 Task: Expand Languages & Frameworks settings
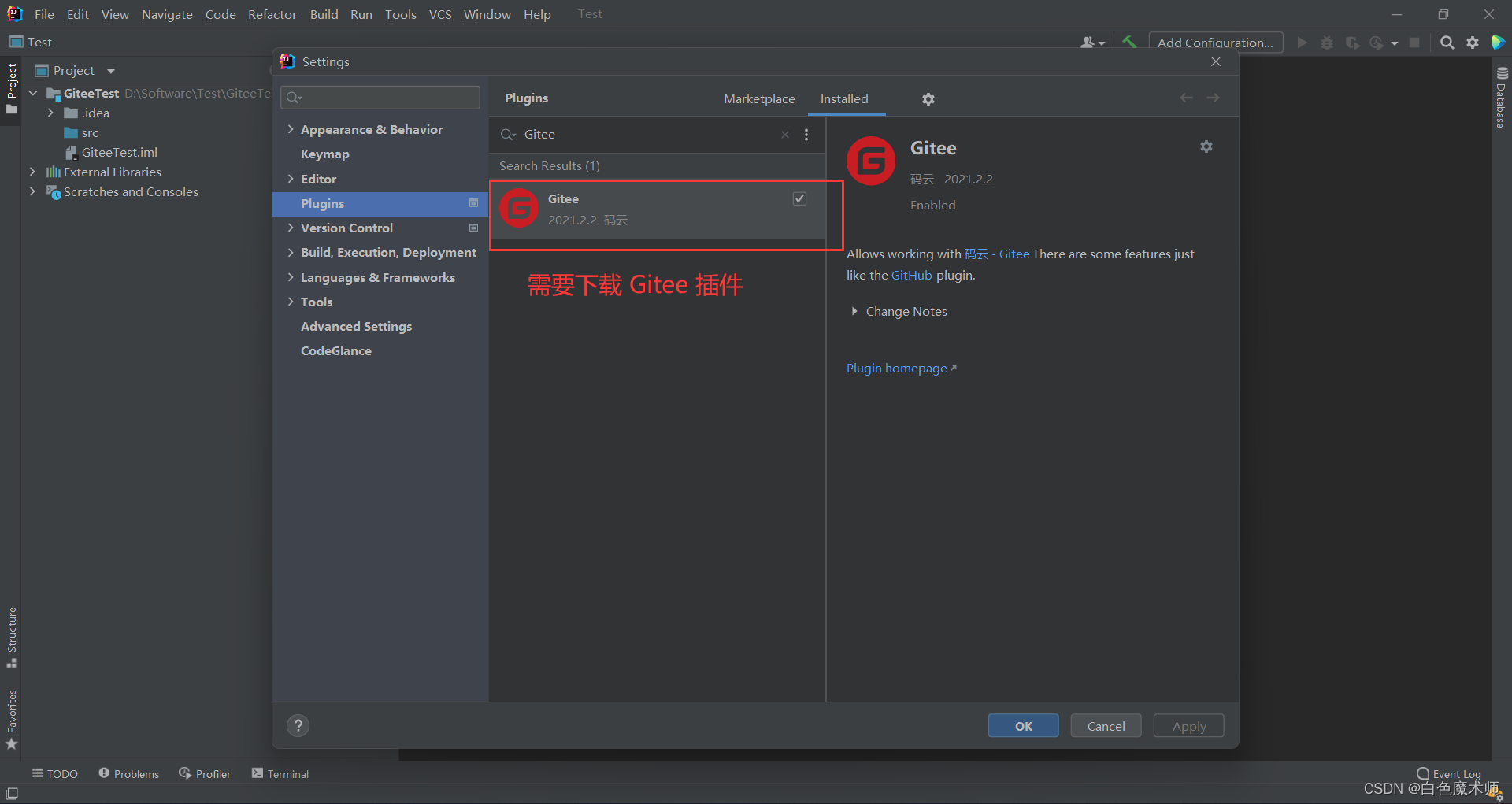pos(291,277)
